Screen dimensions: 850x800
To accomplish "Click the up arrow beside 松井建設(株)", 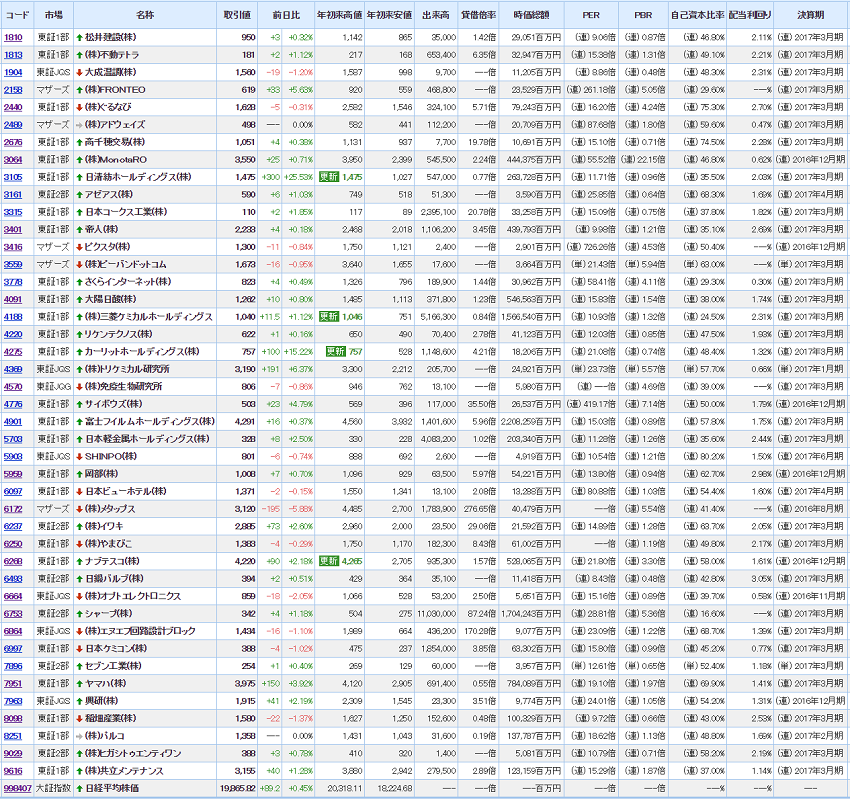I will (79, 37).
